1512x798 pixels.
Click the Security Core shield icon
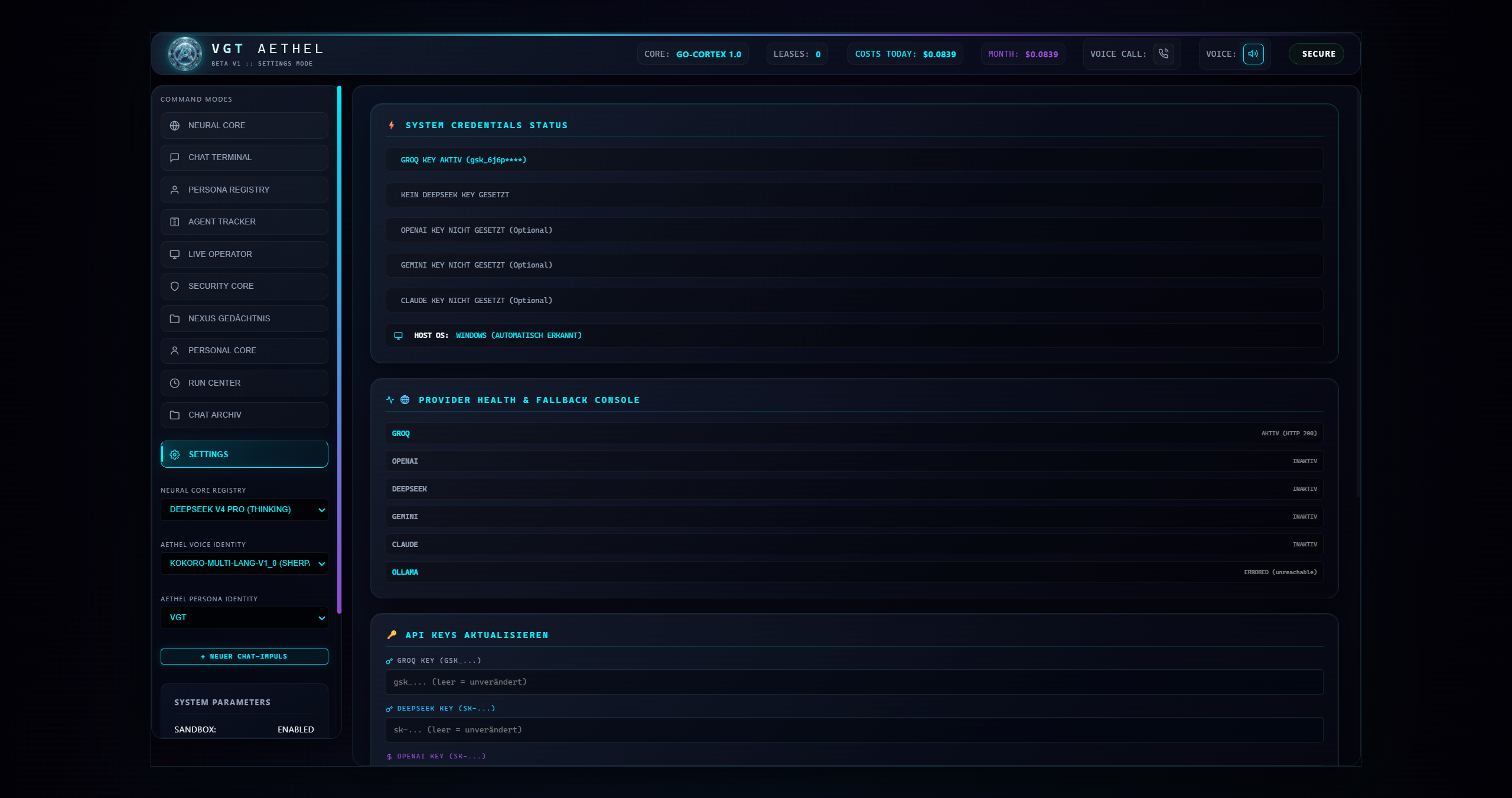click(x=175, y=286)
